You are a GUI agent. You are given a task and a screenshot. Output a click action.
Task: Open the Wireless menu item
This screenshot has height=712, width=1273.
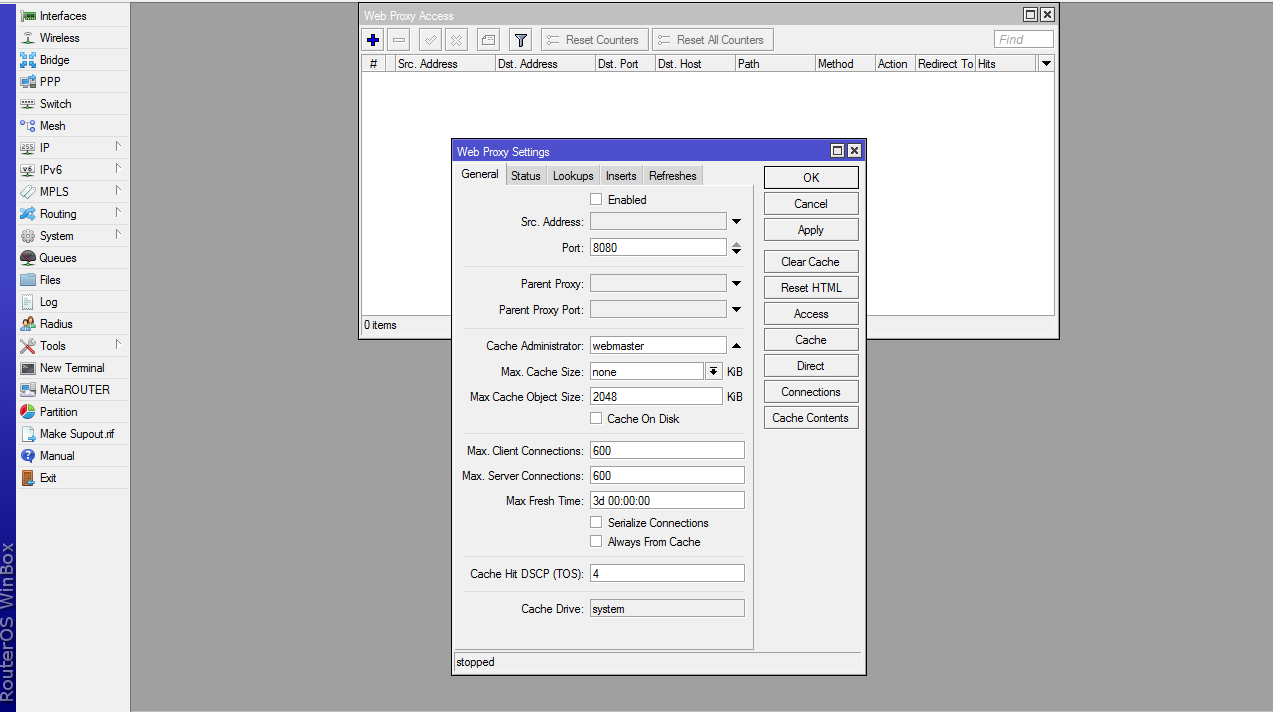pyautogui.click(x=59, y=38)
